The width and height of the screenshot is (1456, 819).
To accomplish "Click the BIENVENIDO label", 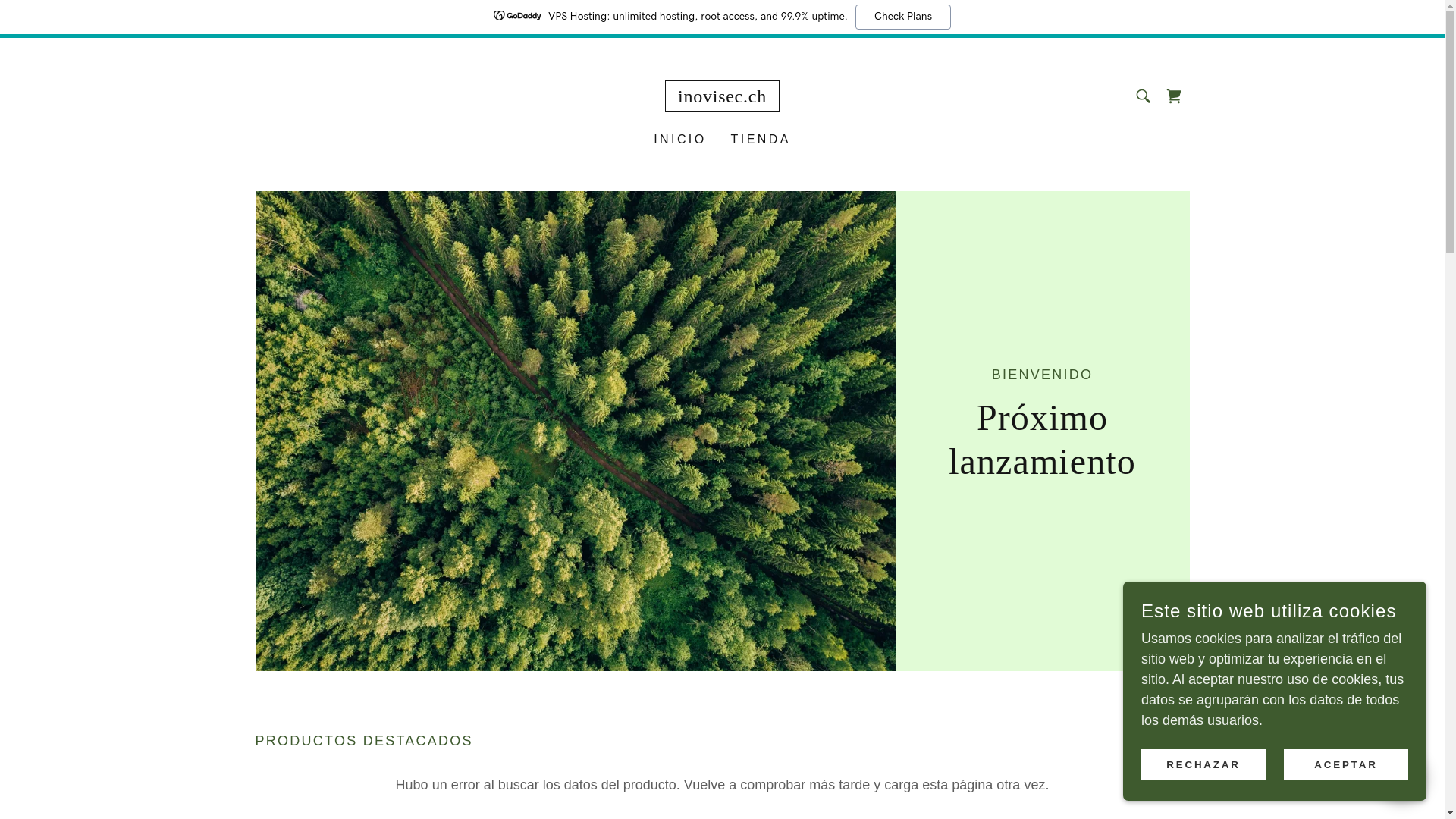I will pos(1042,375).
